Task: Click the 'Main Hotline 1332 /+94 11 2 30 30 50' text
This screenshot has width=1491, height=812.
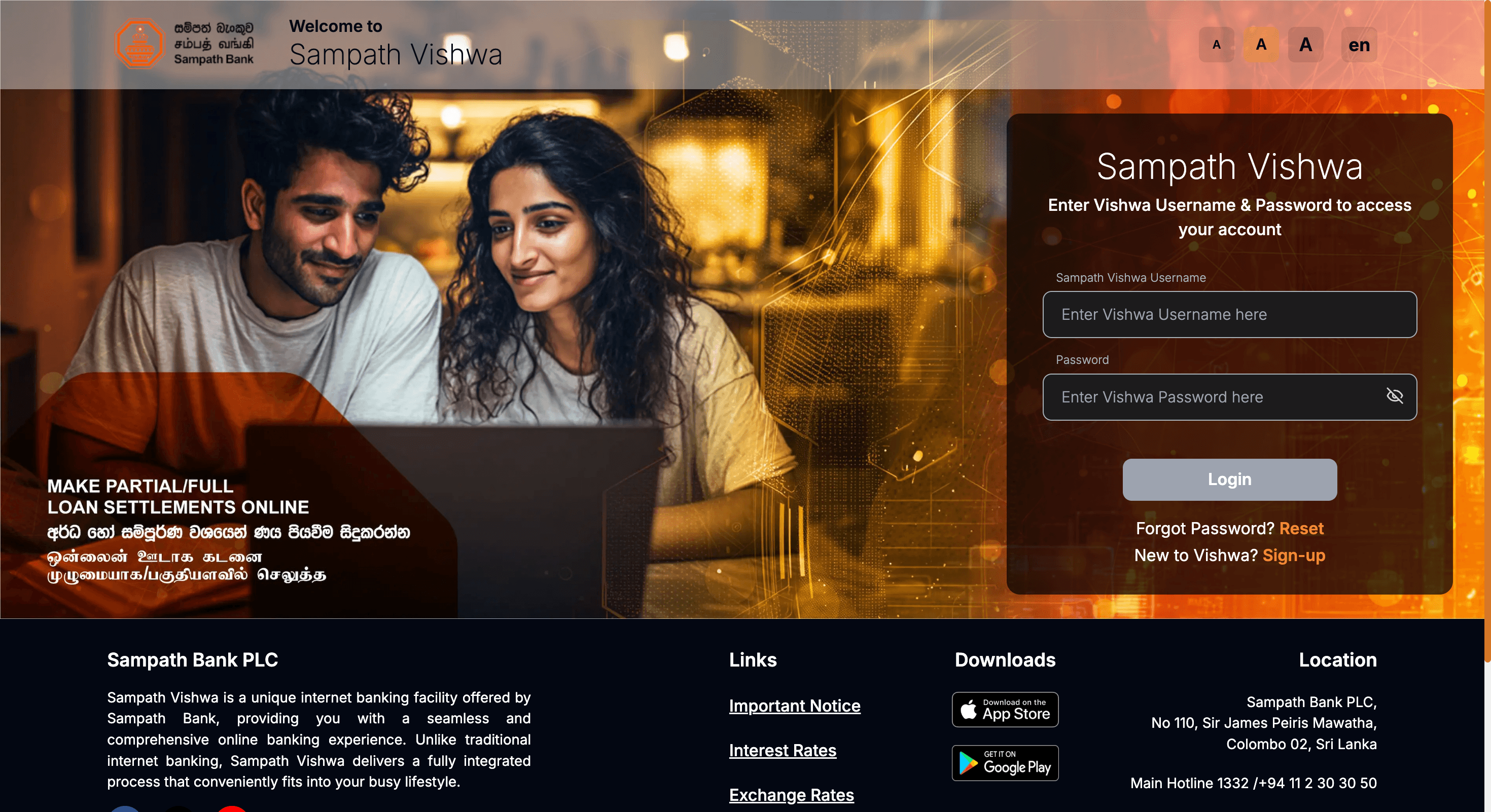Action: pos(1253,783)
